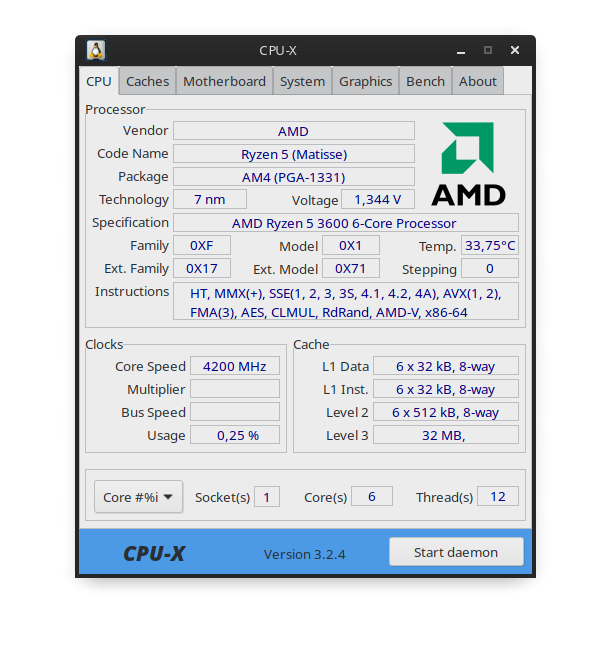Click the Core Speed value 4200 MHz
Screen dimensions: 611x663
235,366
